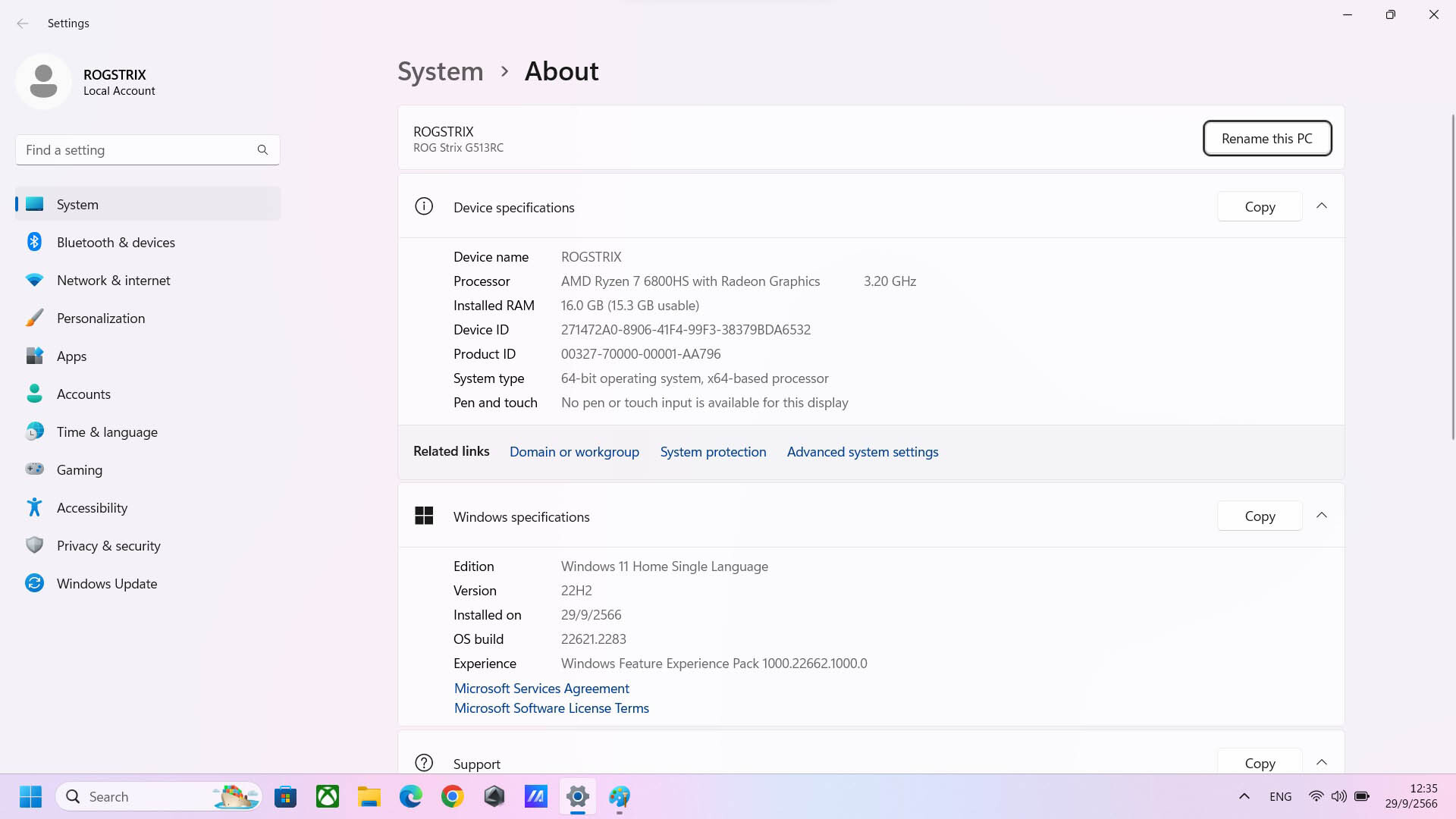Click the taskbar Search box
1456x819 pixels.
pos(158,796)
